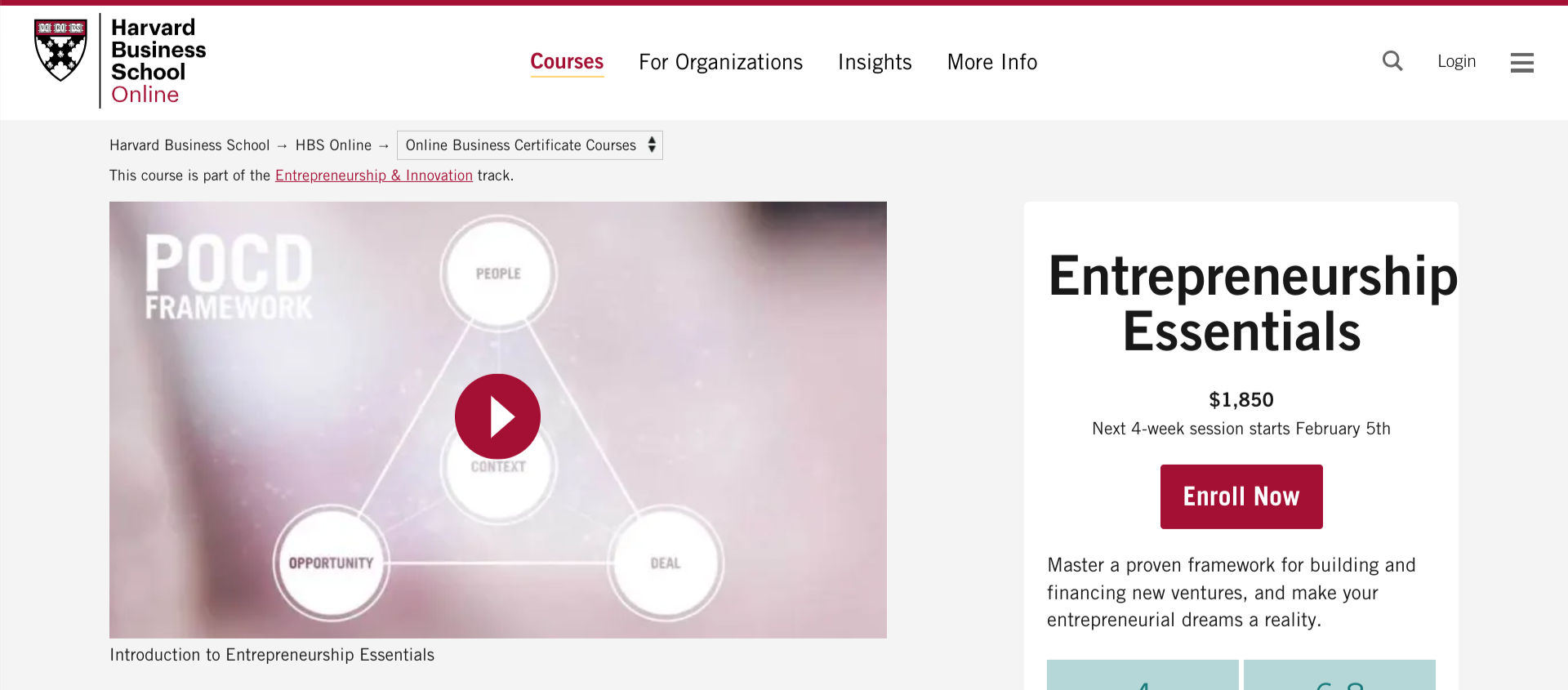1568x690 pixels.
Task: Click the Harvard shield logo
Action: tap(60, 50)
